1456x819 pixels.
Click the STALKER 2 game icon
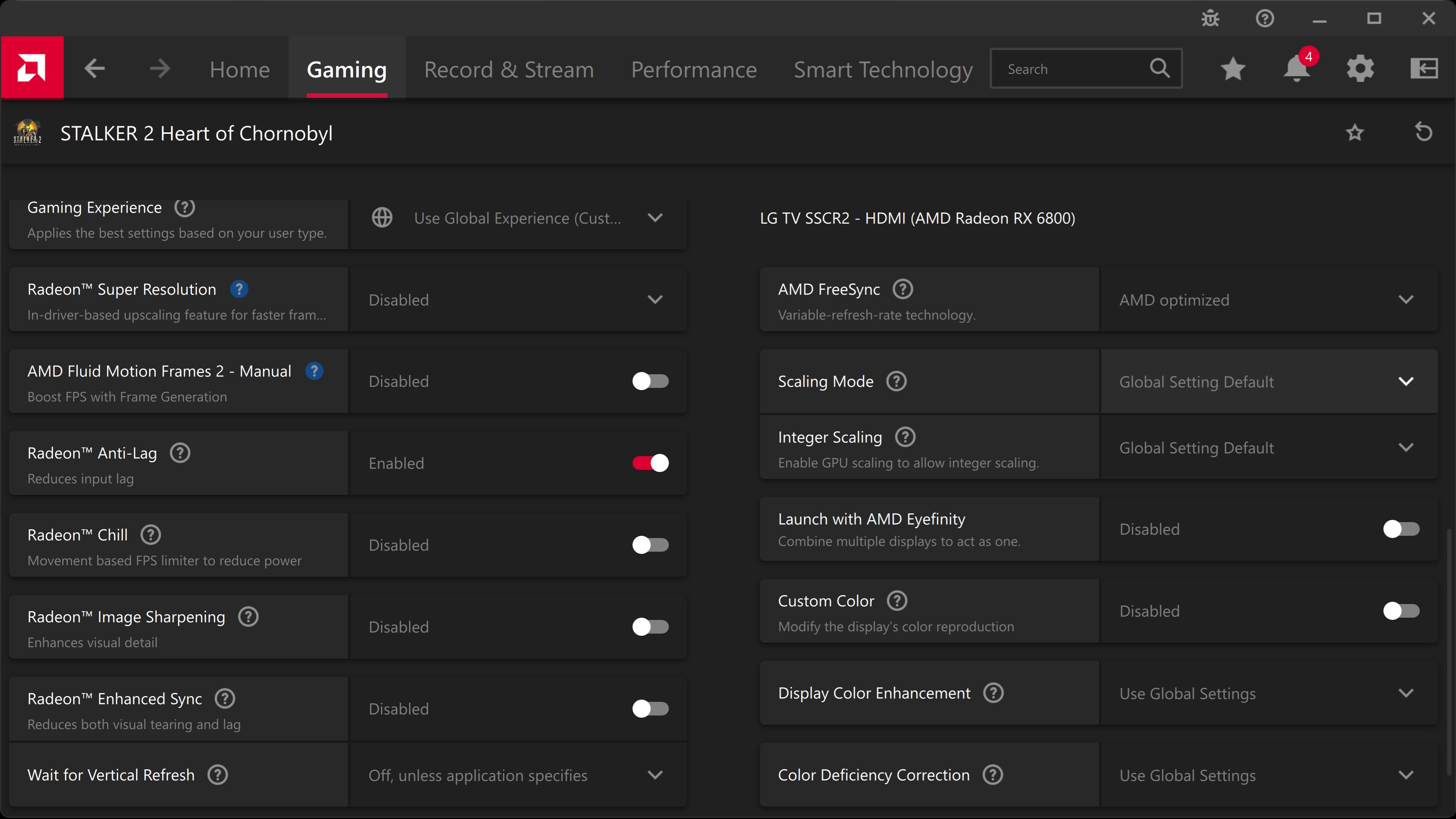27,133
